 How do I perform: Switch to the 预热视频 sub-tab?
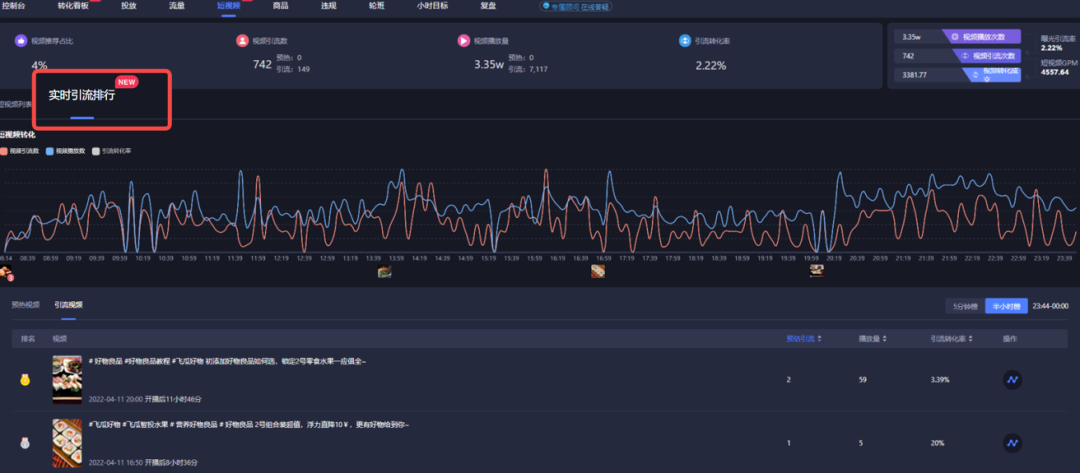[x=25, y=304]
